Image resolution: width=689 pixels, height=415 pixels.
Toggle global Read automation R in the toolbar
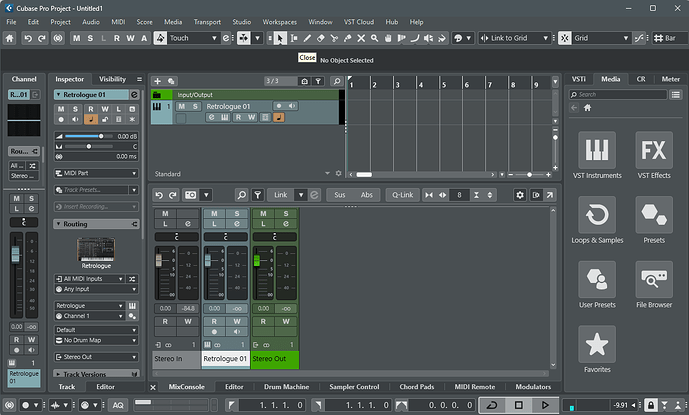tap(117, 38)
